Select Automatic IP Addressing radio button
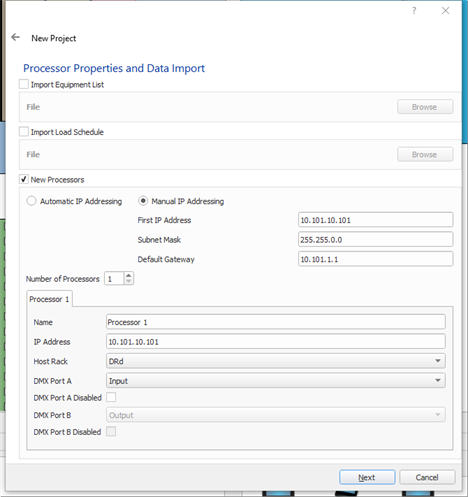 (31, 201)
